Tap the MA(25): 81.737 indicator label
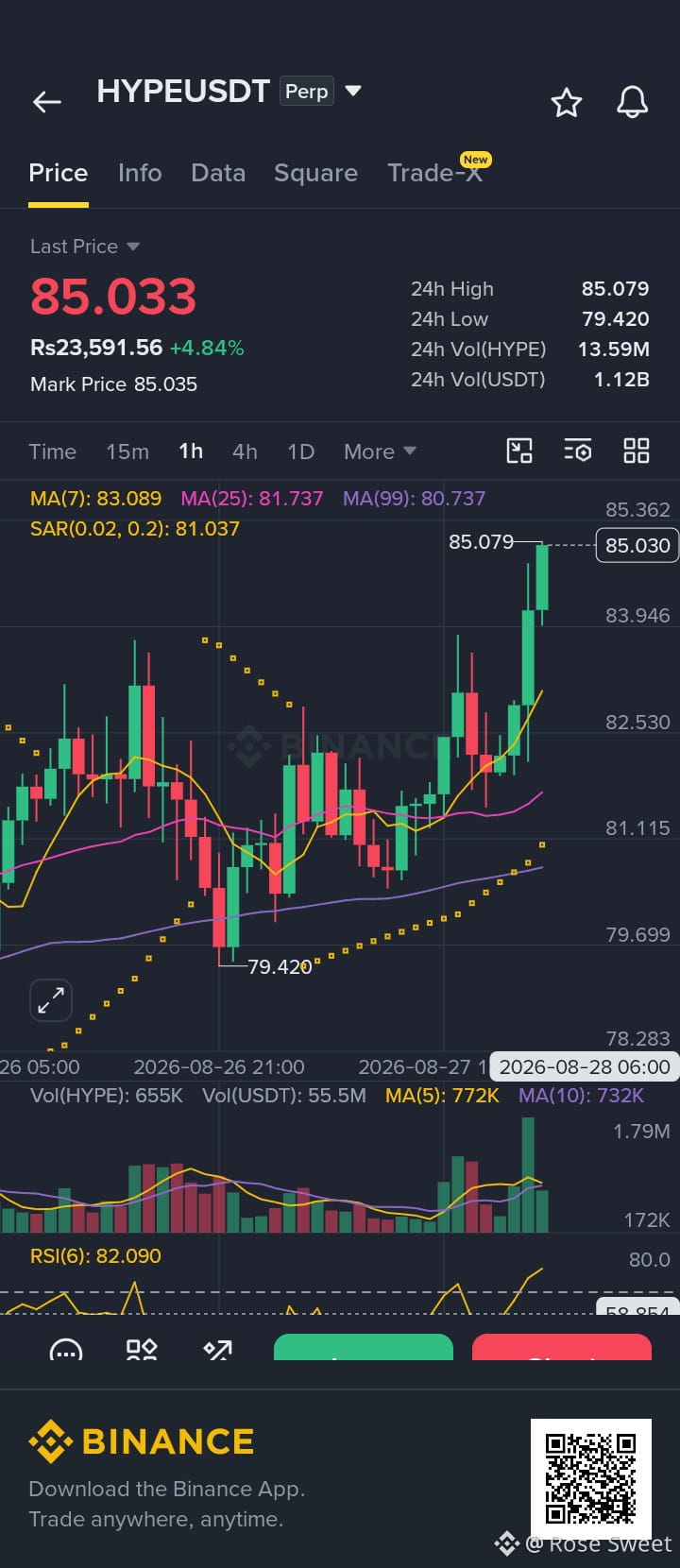This screenshot has width=680, height=1568. tap(251, 498)
